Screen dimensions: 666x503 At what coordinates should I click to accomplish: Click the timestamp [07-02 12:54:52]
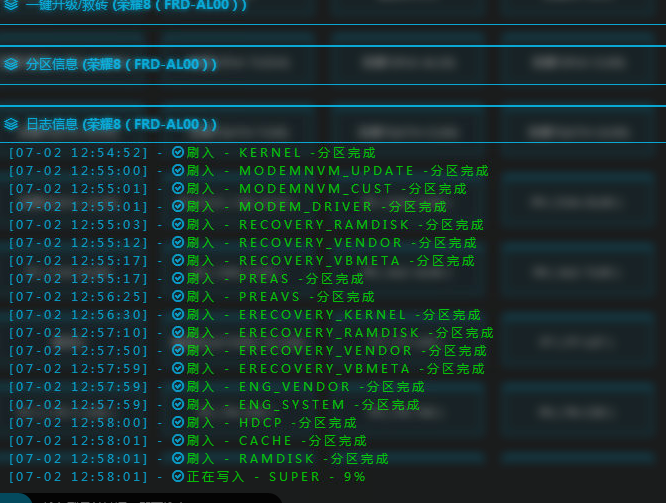78,153
